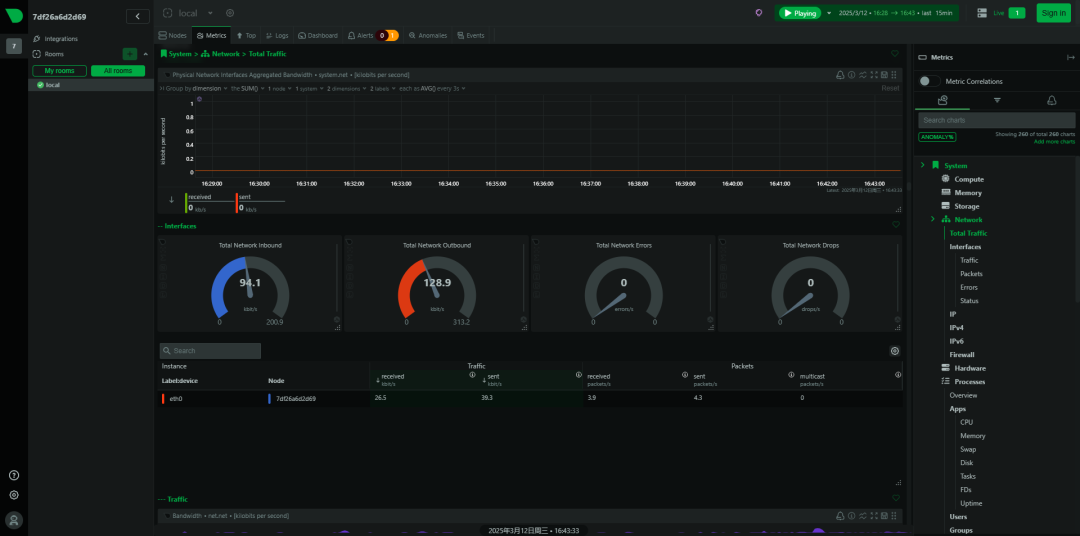
Task: Open the drag handle menu on Aggregated Bandwidth chart
Action: point(894,74)
